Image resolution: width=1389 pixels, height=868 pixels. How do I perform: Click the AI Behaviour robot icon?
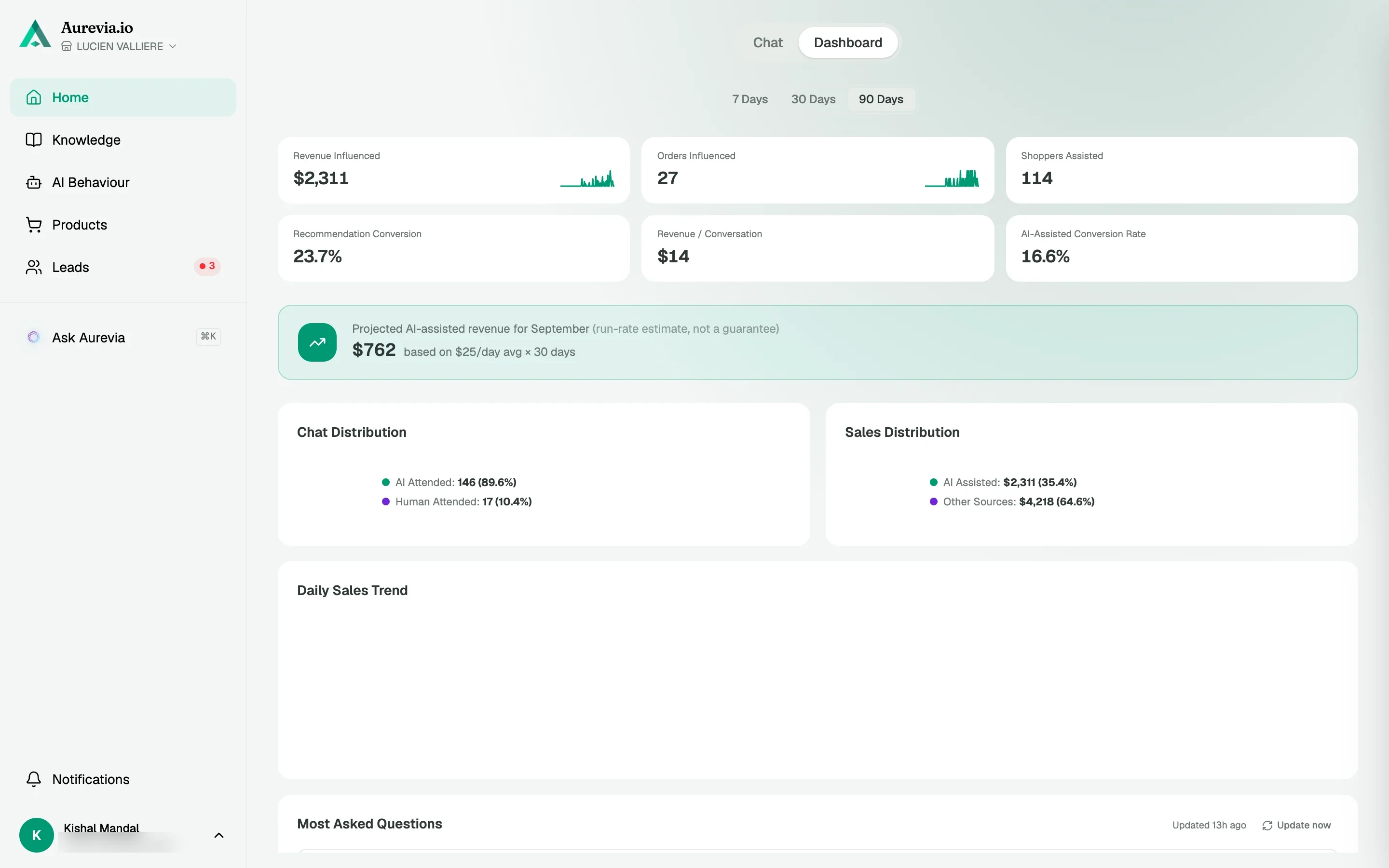click(x=34, y=183)
